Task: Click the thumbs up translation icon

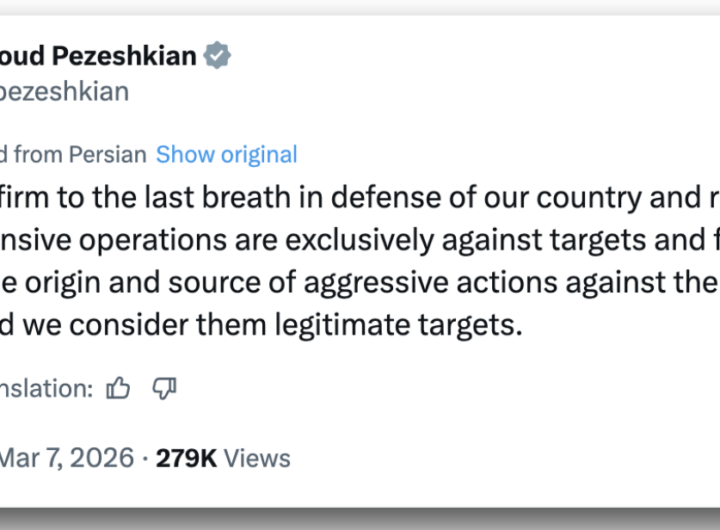Action: point(118,388)
